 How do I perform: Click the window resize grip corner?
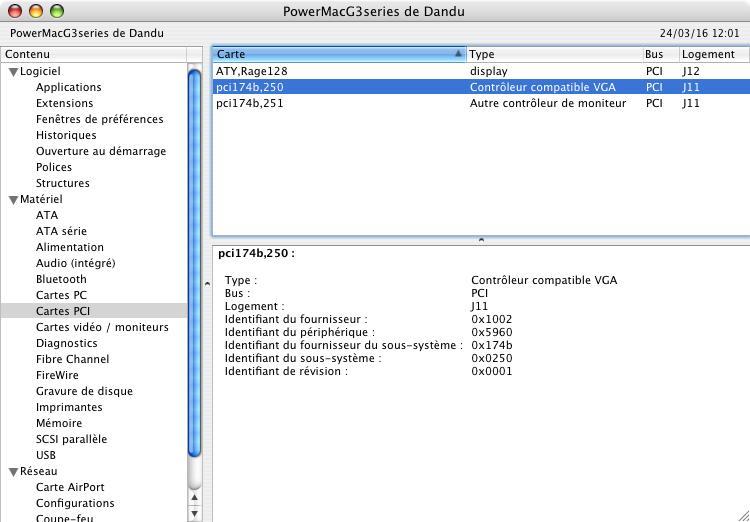pos(744,516)
